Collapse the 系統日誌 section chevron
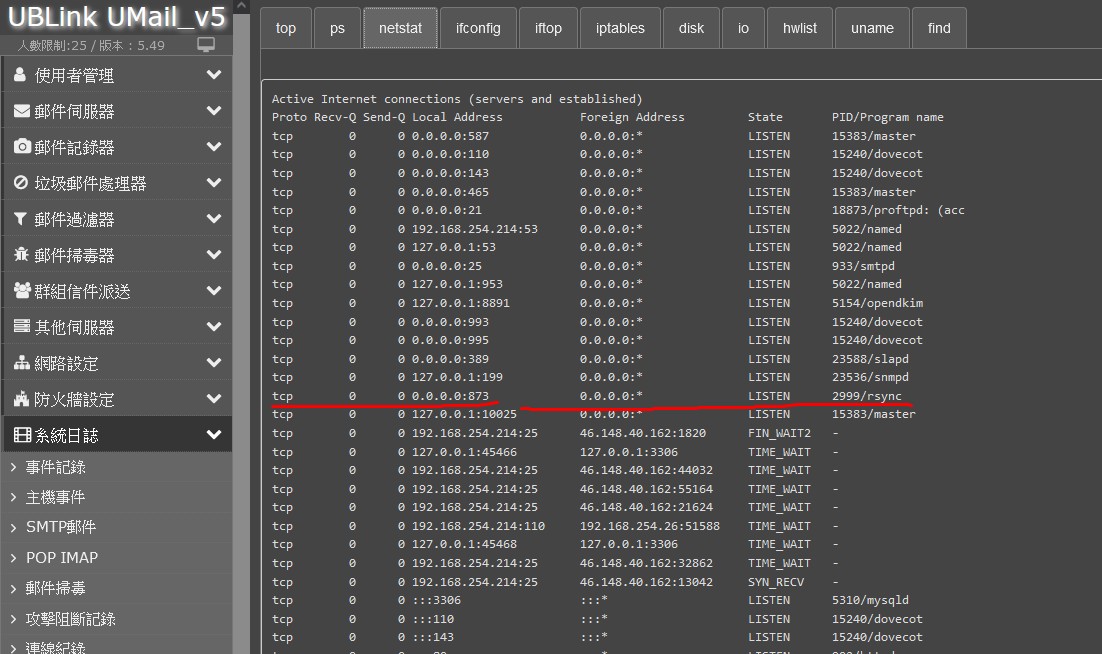Viewport: 1102px width, 654px height. pos(213,435)
